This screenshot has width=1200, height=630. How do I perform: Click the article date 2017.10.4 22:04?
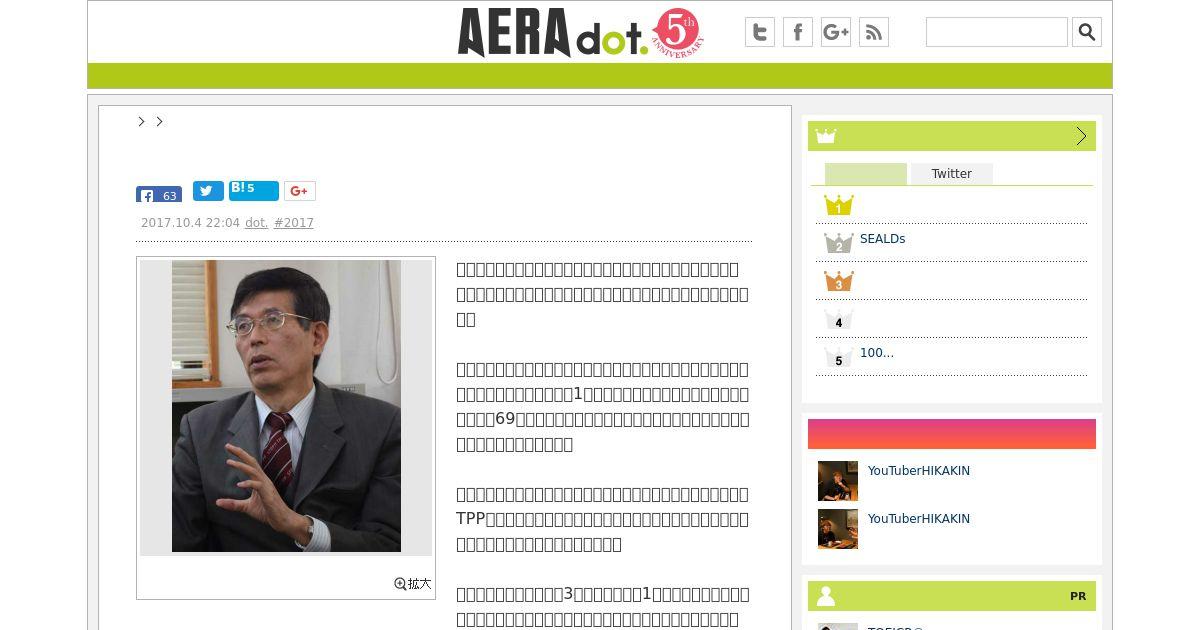tap(190, 223)
